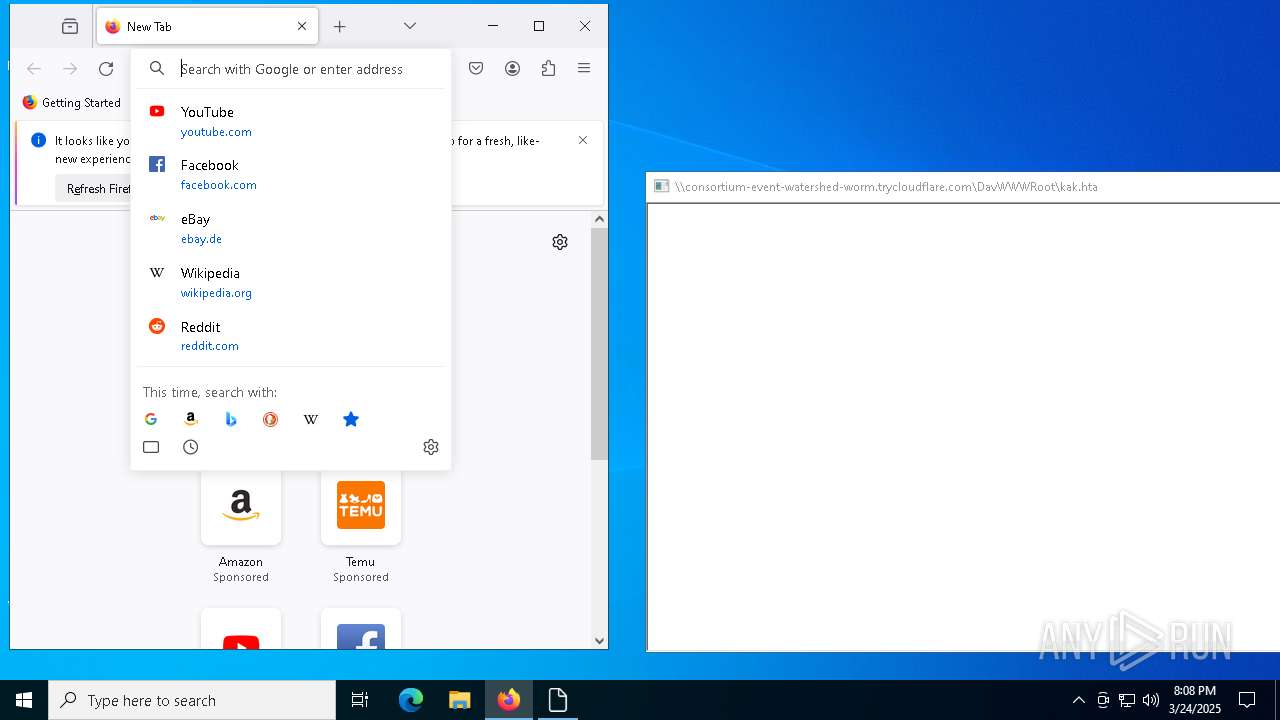Open Firefox View recent browsing icon
The width and height of the screenshot is (1280, 720).
tap(70, 27)
